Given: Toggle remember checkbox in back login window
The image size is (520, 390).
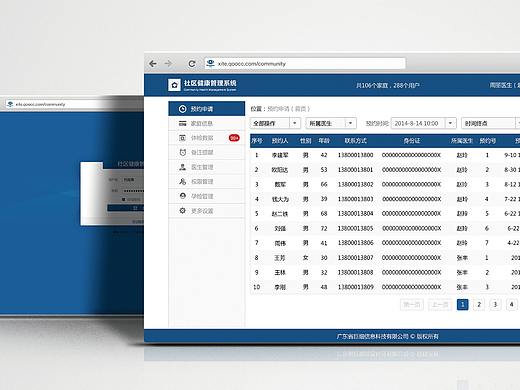Looking at the screenshot, I should pyautogui.click(x=123, y=199).
